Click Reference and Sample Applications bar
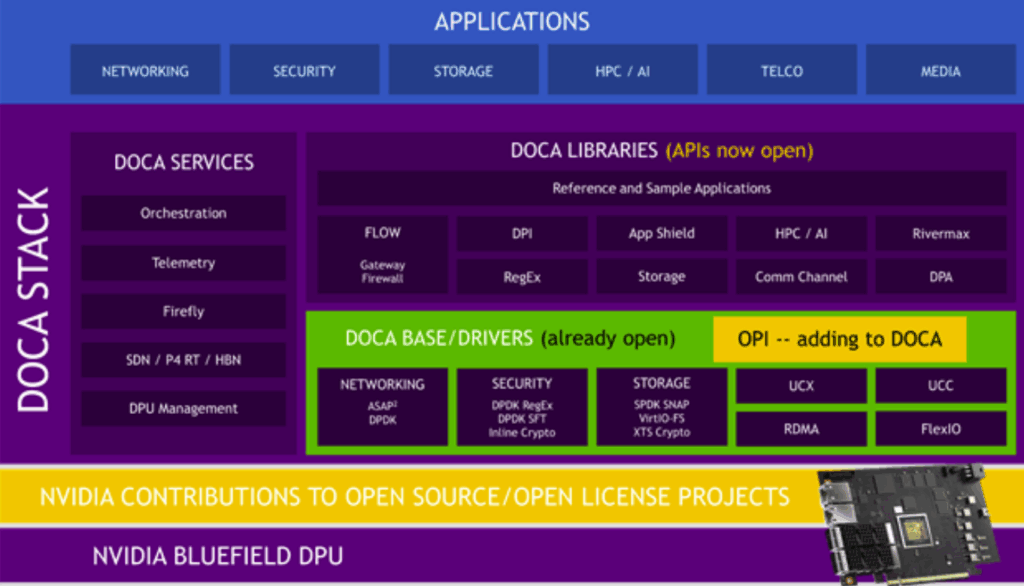This screenshot has width=1024, height=586. [661, 188]
